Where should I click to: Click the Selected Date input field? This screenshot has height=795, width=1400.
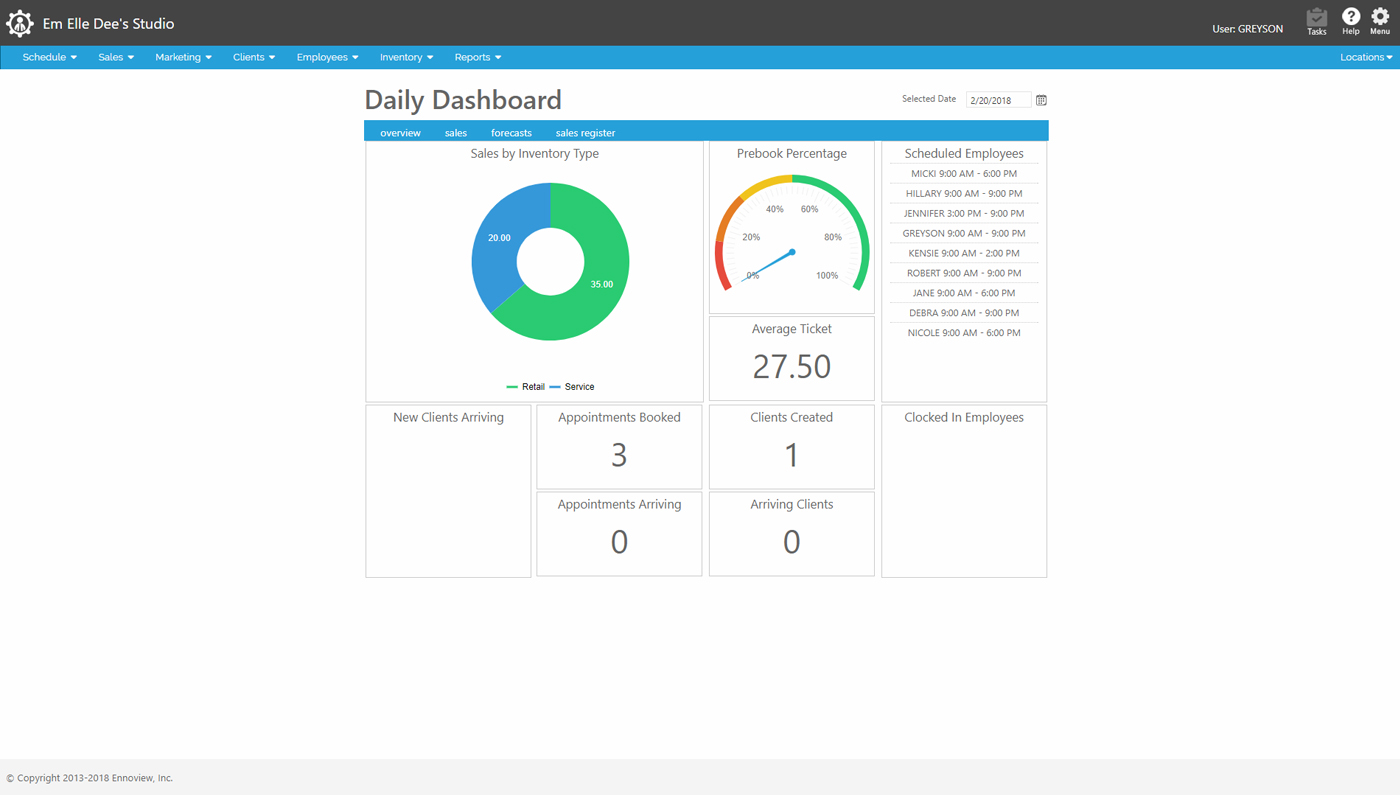point(997,100)
